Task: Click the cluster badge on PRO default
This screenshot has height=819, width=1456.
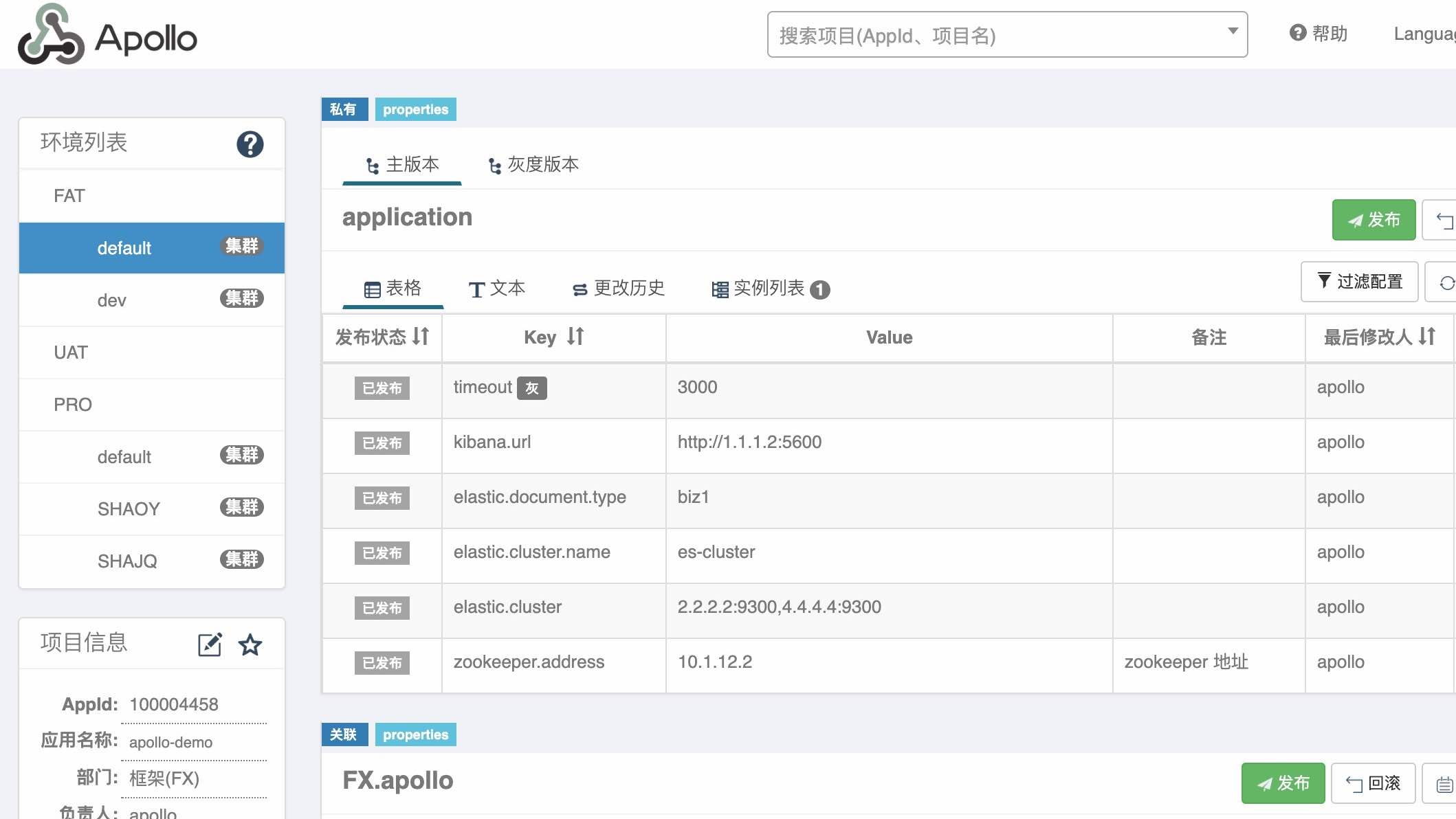Action: (x=242, y=455)
